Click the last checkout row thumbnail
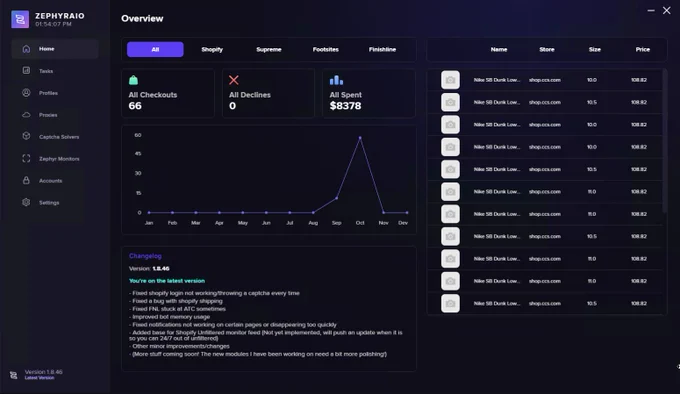This screenshot has width=680, height=394. (450, 303)
